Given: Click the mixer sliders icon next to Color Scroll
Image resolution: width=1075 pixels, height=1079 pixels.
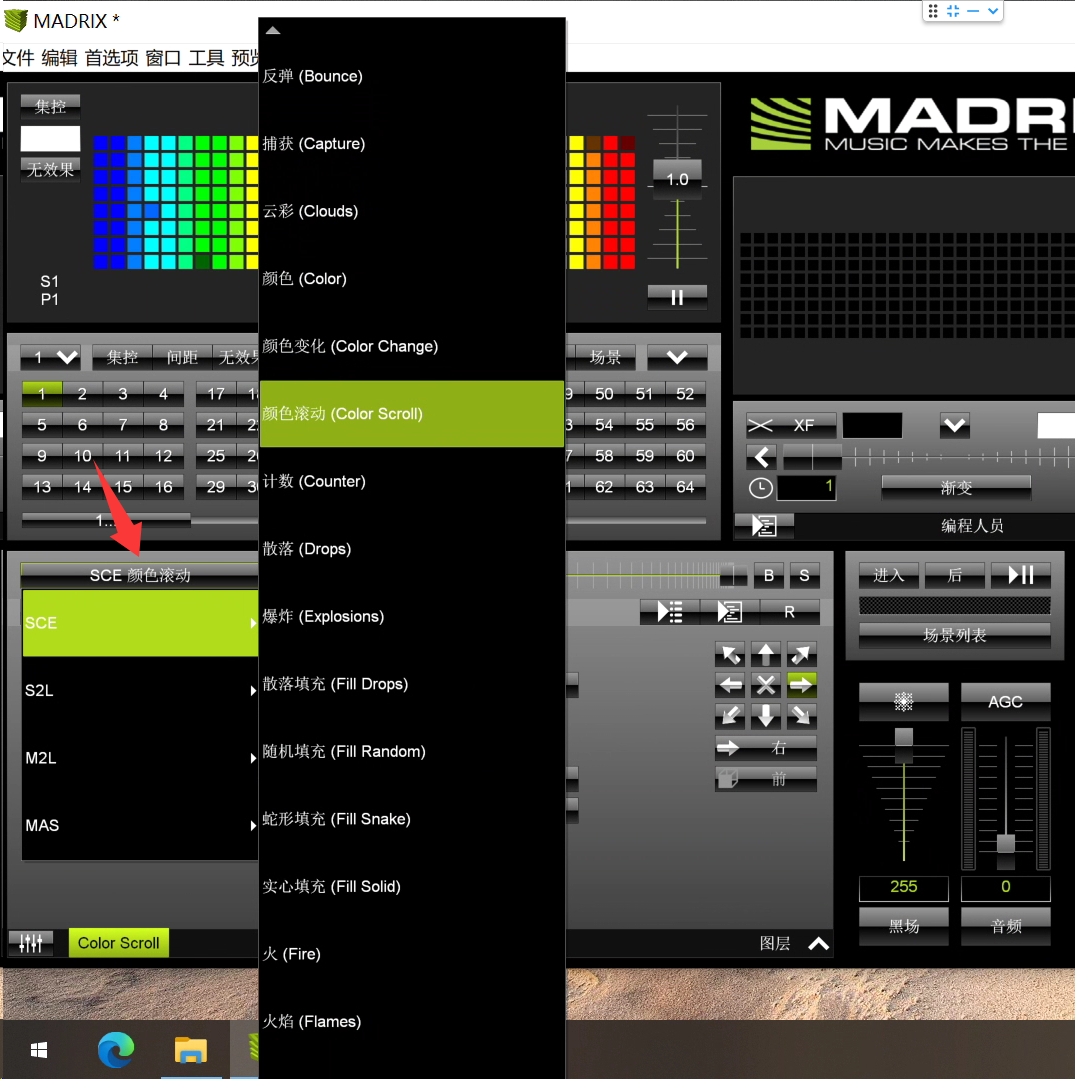Looking at the screenshot, I should tap(31, 943).
